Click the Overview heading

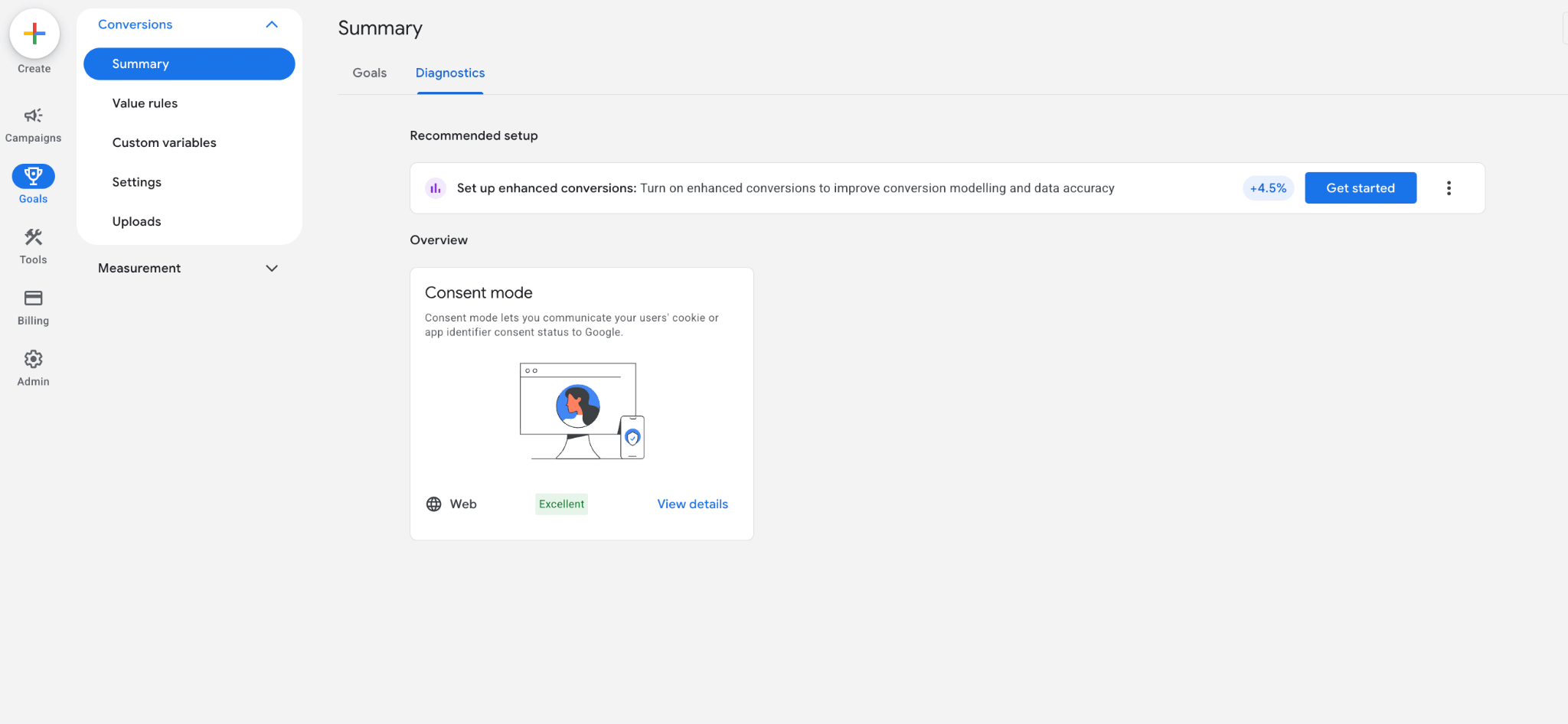[439, 240]
